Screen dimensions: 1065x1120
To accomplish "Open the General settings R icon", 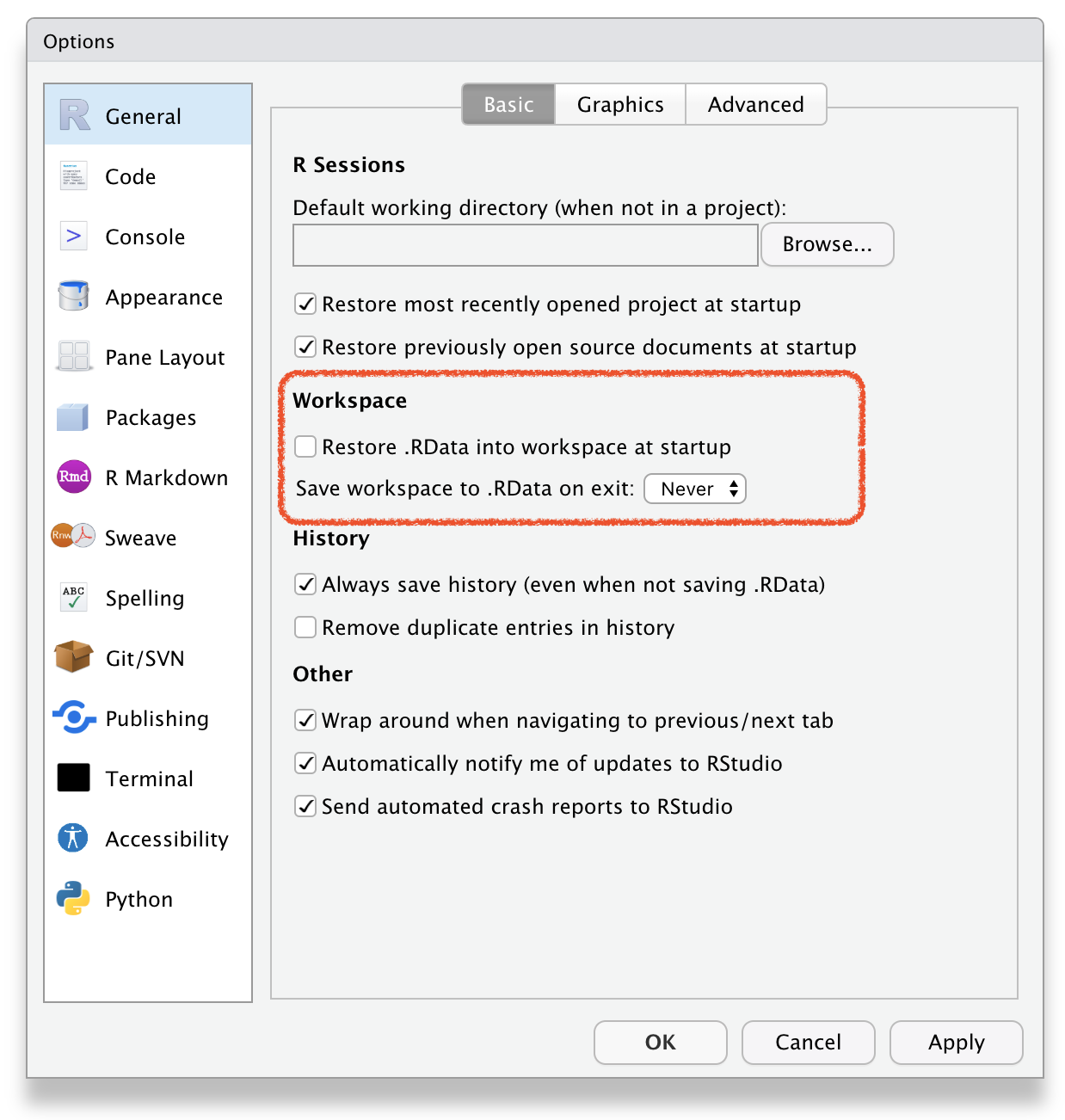I will point(74,115).
